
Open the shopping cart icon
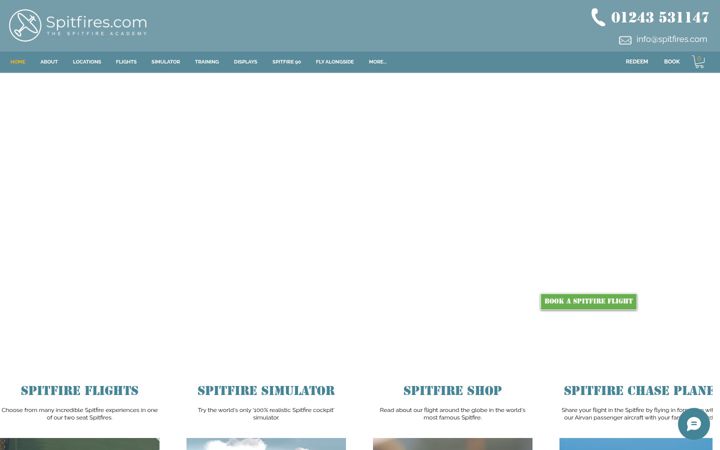coord(698,62)
